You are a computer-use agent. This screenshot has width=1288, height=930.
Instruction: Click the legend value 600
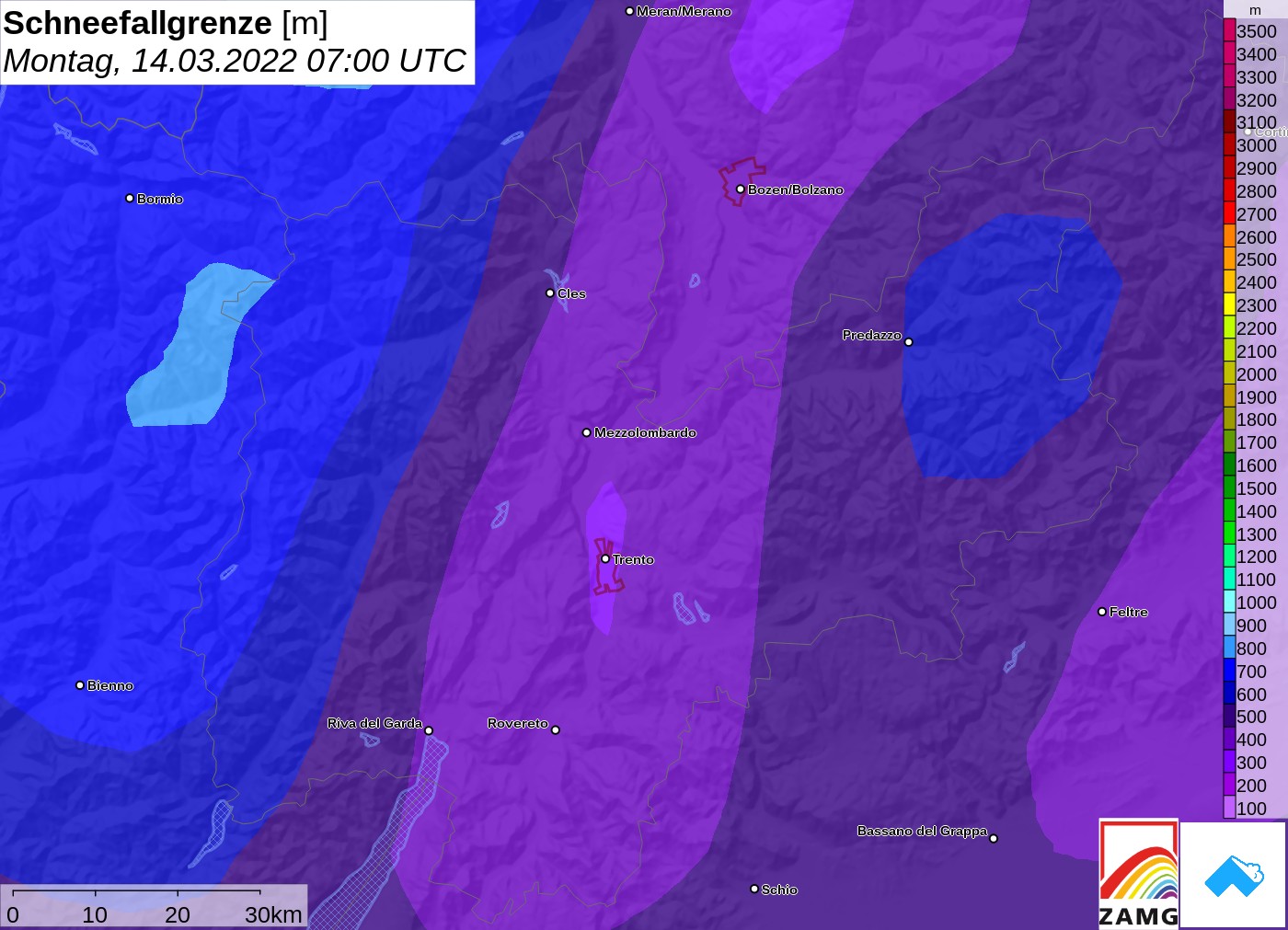coord(1251,695)
